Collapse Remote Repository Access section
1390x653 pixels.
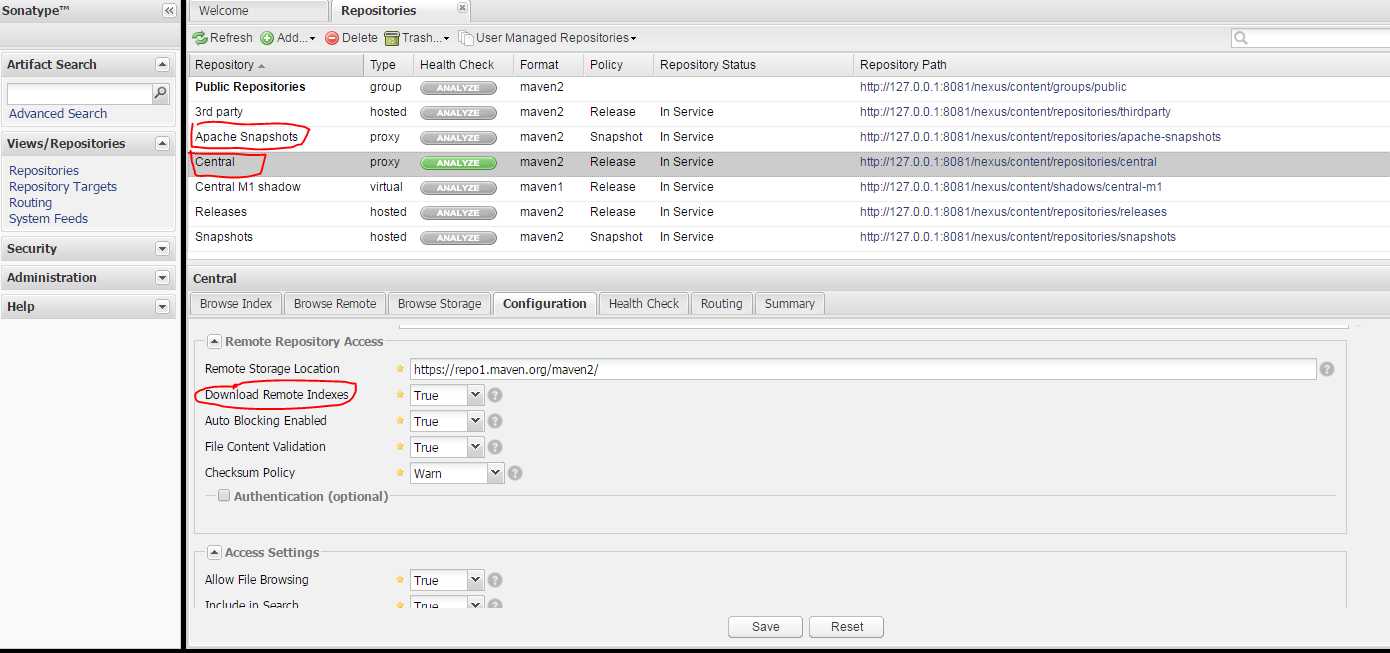coord(215,341)
